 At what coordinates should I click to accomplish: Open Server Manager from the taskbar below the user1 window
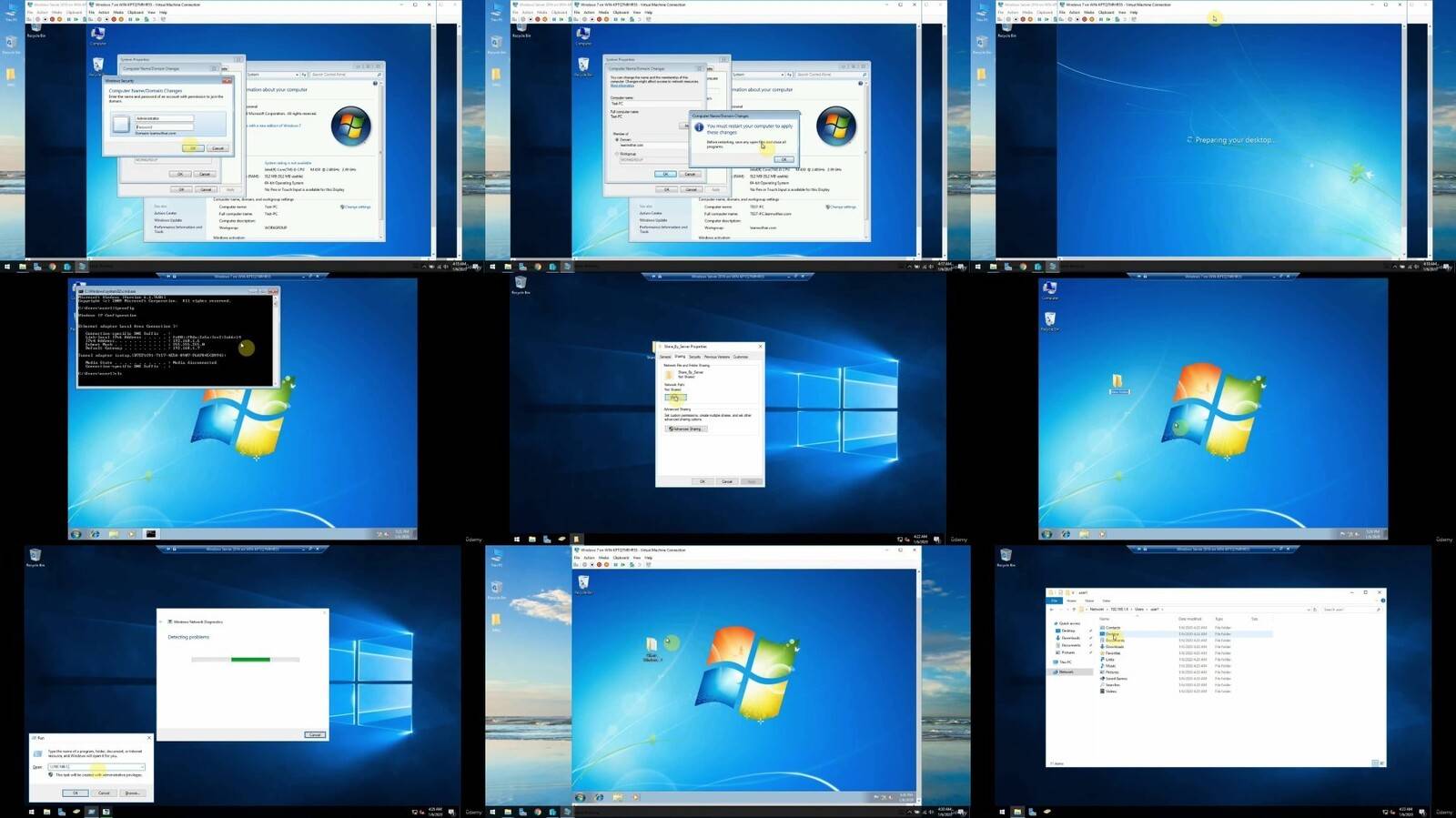(1033, 812)
